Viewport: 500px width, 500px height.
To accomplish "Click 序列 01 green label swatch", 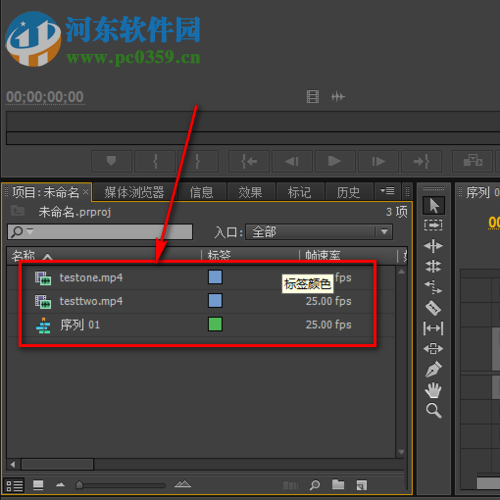I will tap(215, 324).
